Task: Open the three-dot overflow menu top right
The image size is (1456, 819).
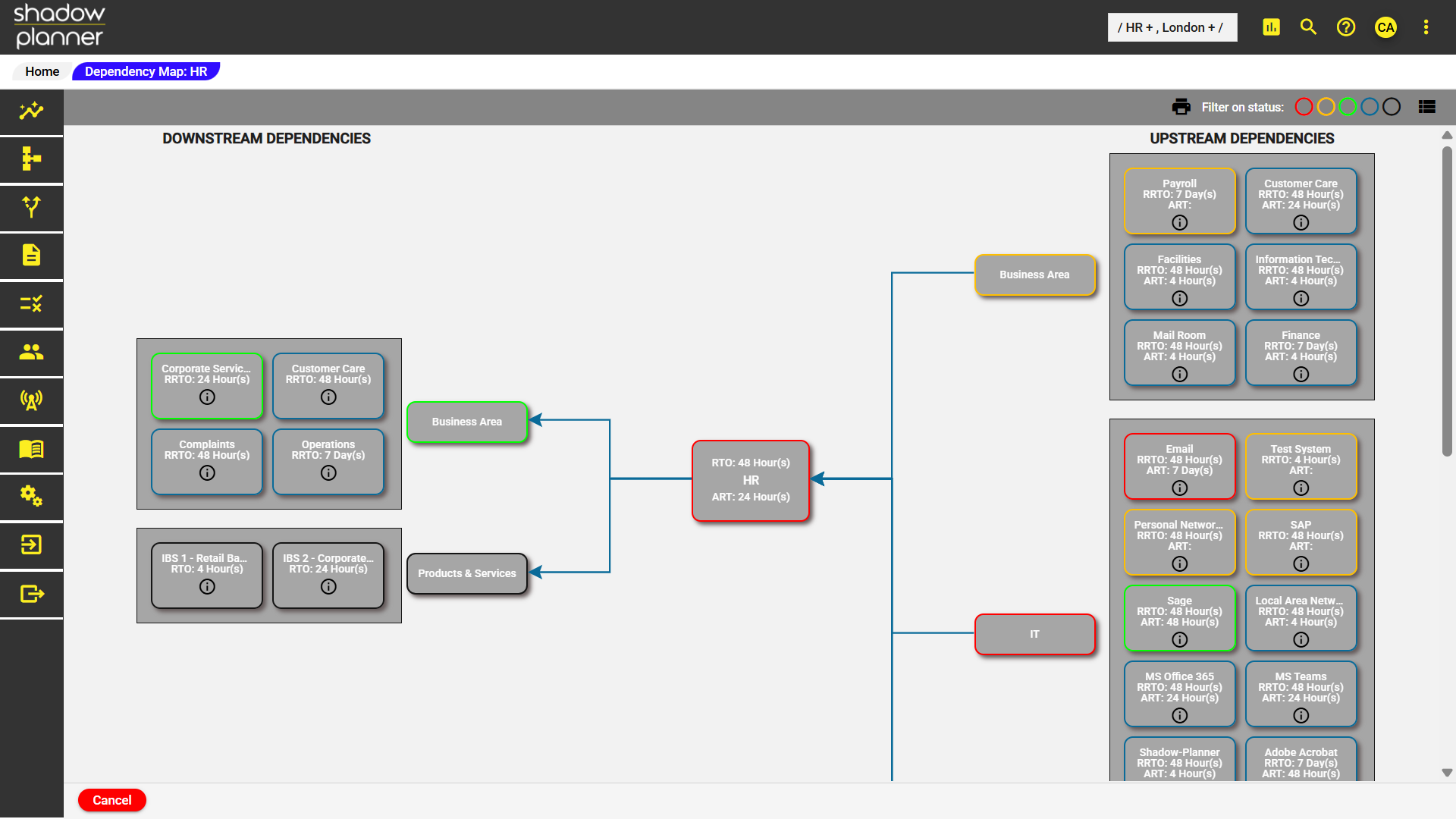Action: tap(1426, 27)
